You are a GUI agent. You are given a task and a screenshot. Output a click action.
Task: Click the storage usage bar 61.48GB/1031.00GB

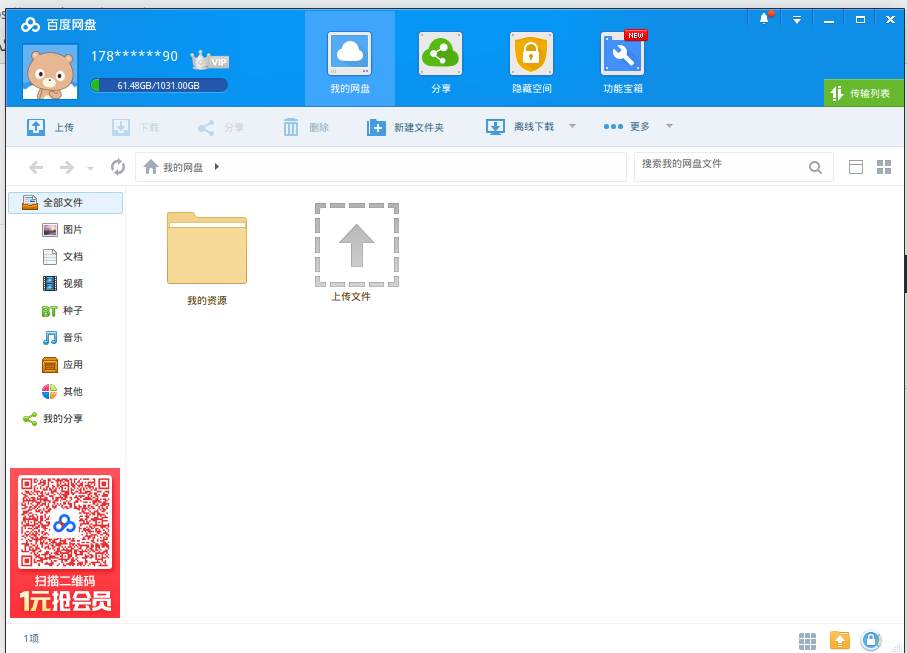(158, 86)
